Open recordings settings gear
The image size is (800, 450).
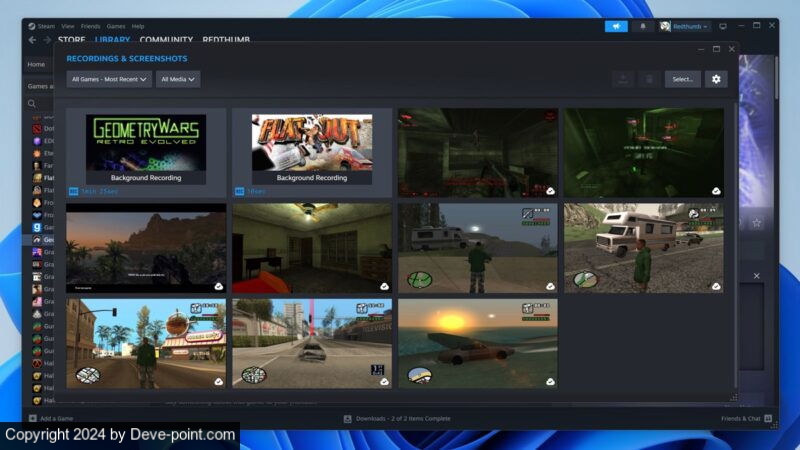(716, 79)
